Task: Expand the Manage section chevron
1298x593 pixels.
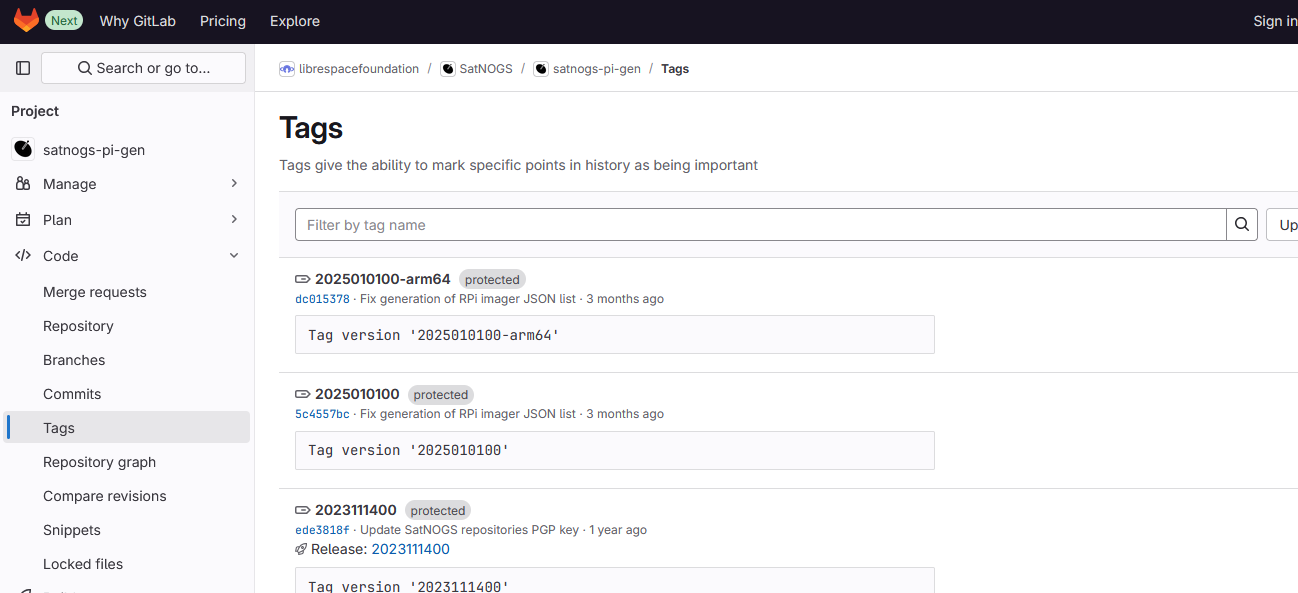Action: point(234,184)
